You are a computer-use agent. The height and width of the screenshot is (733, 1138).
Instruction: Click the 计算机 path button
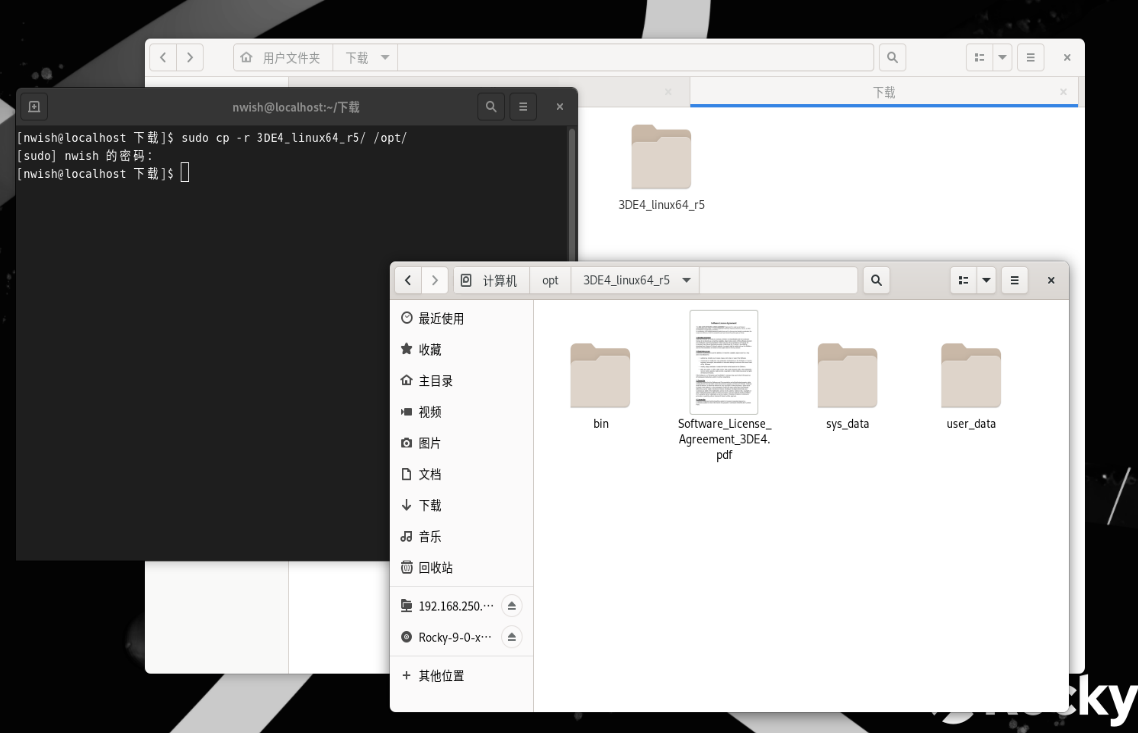pos(490,281)
